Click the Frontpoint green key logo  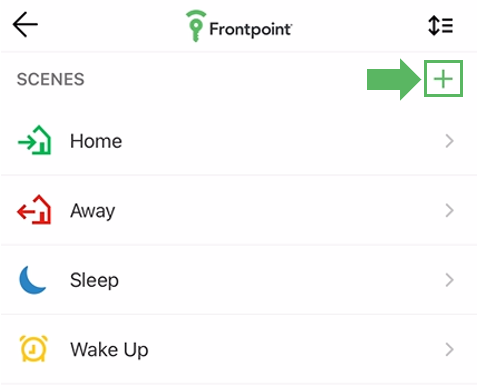195,26
